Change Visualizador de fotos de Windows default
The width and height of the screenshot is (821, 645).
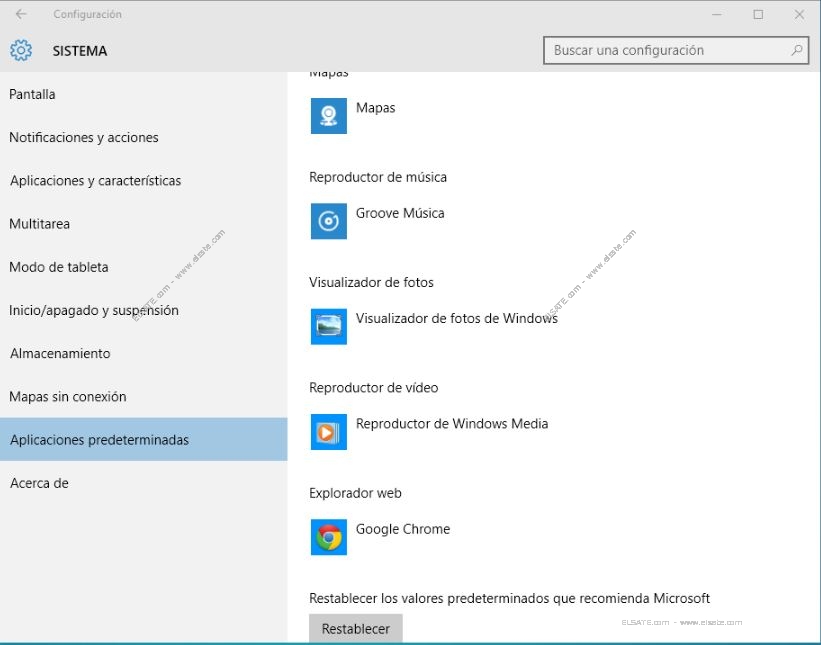point(457,318)
